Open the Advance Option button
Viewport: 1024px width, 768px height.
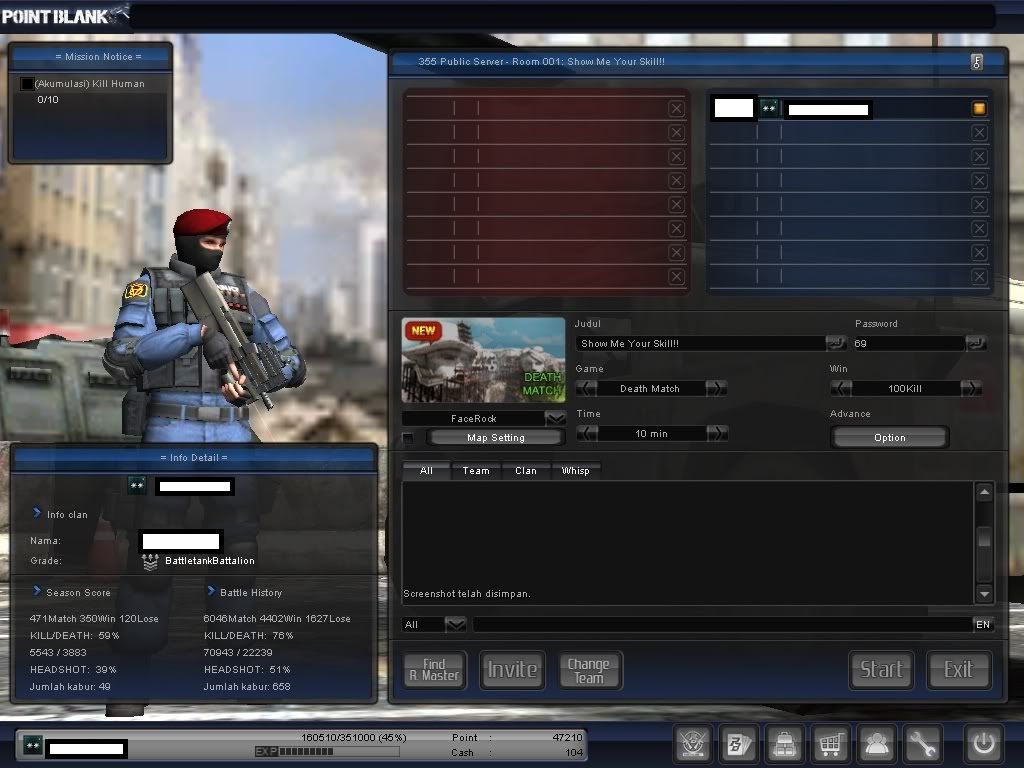[x=889, y=438]
